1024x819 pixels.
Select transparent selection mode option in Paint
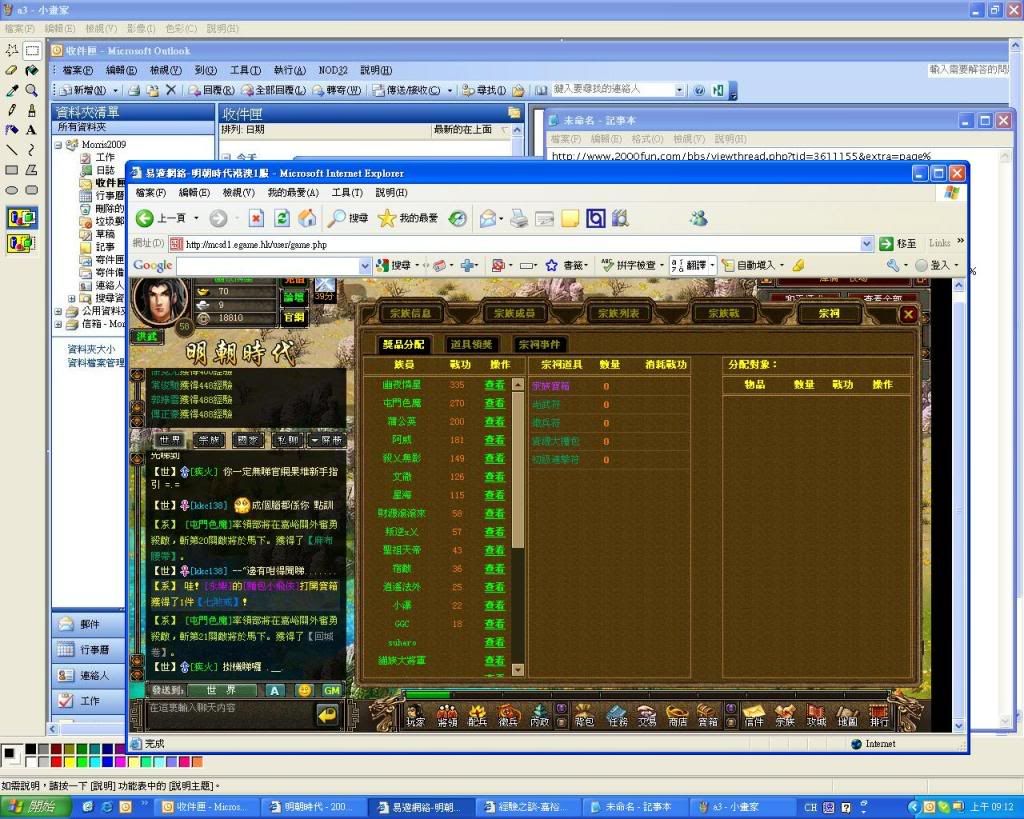(x=22, y=244)
